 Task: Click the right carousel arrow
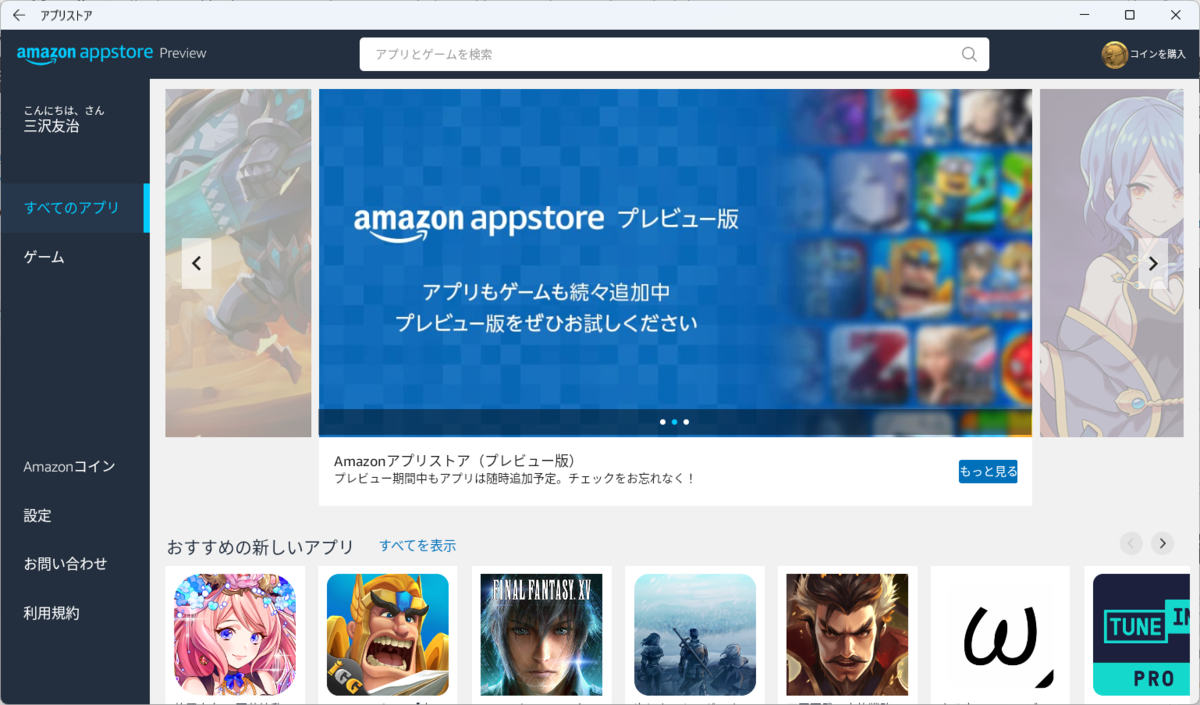coord(1153,263)
